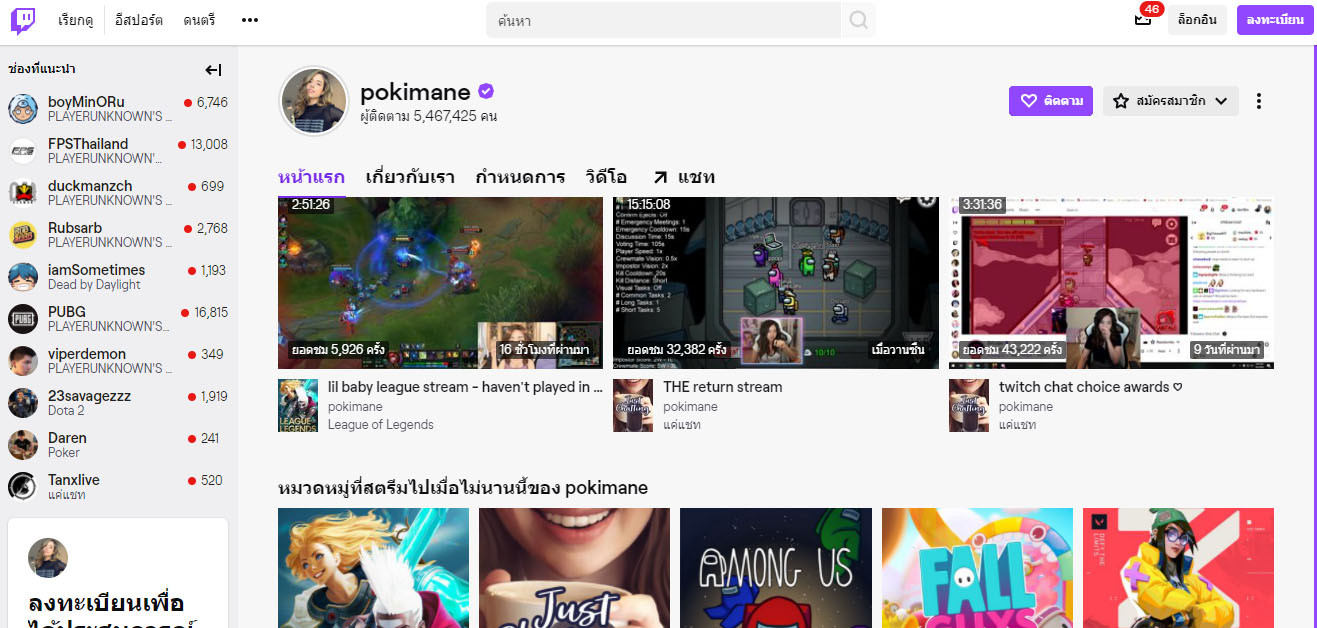The image size is (1317, 628).
Task: Open the League of Legends category card
Action: pos(373,568)
